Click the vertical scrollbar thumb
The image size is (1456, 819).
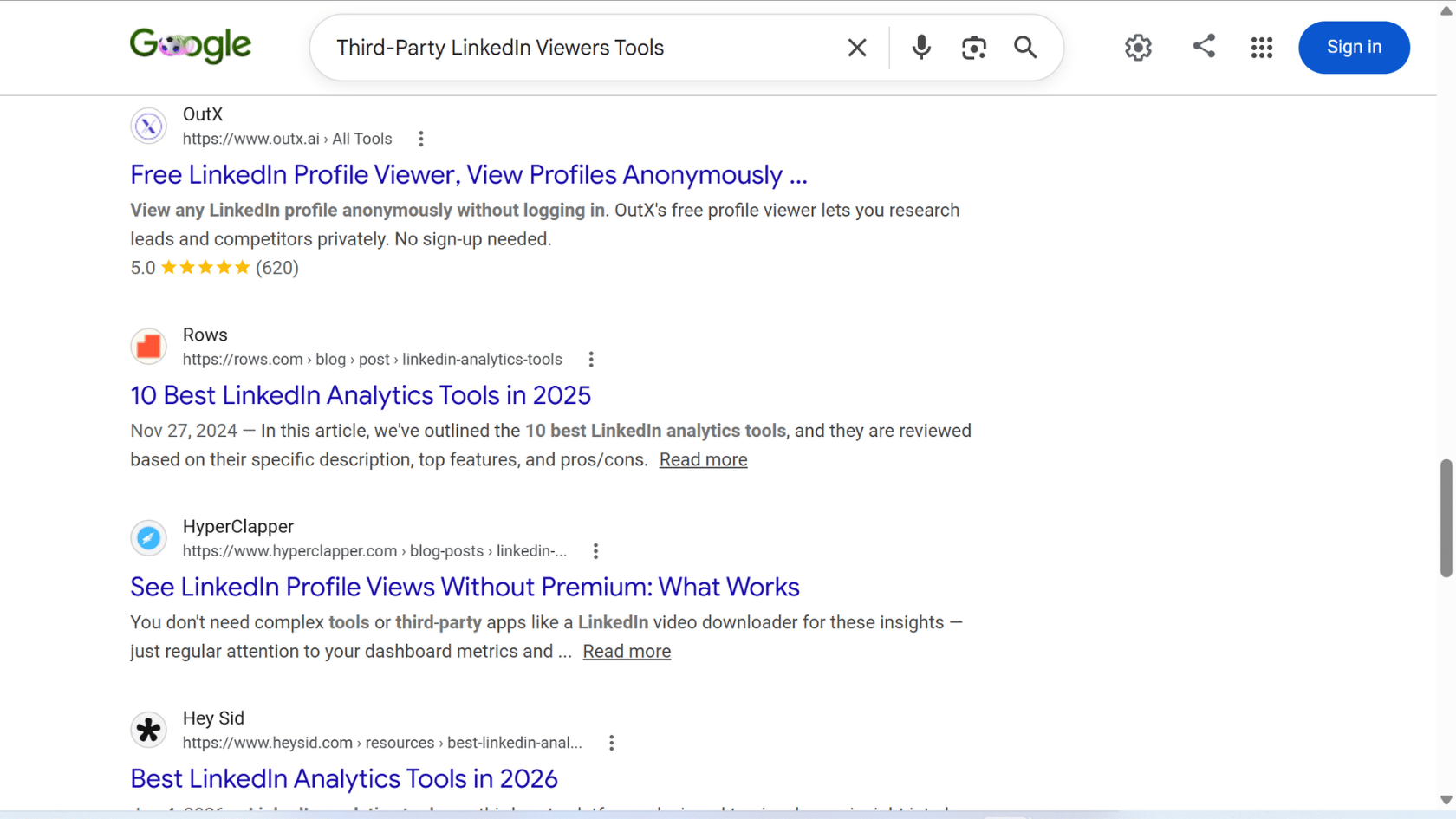1446,518
